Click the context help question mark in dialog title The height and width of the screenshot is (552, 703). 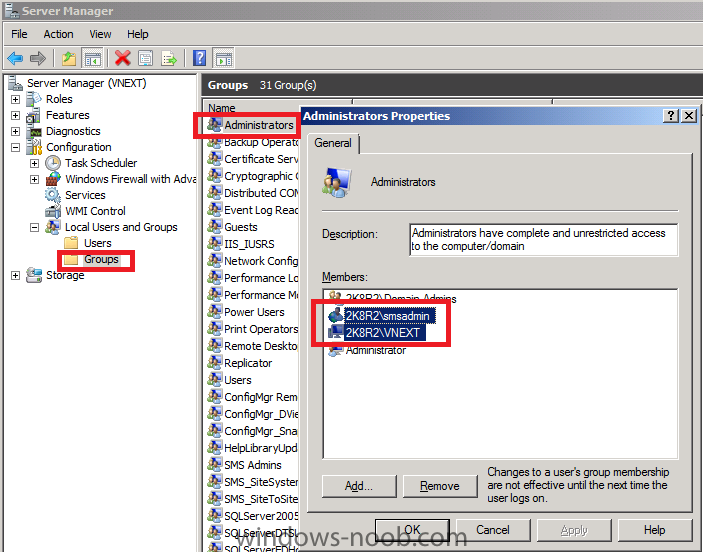pyautogui.click(x=671, y=116)
